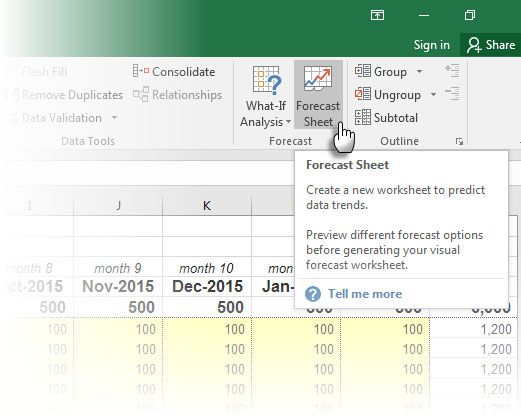The width and height of the screenshot is (521, 416).
Task: Restore down the Excel window
Action: pos(470,15)
